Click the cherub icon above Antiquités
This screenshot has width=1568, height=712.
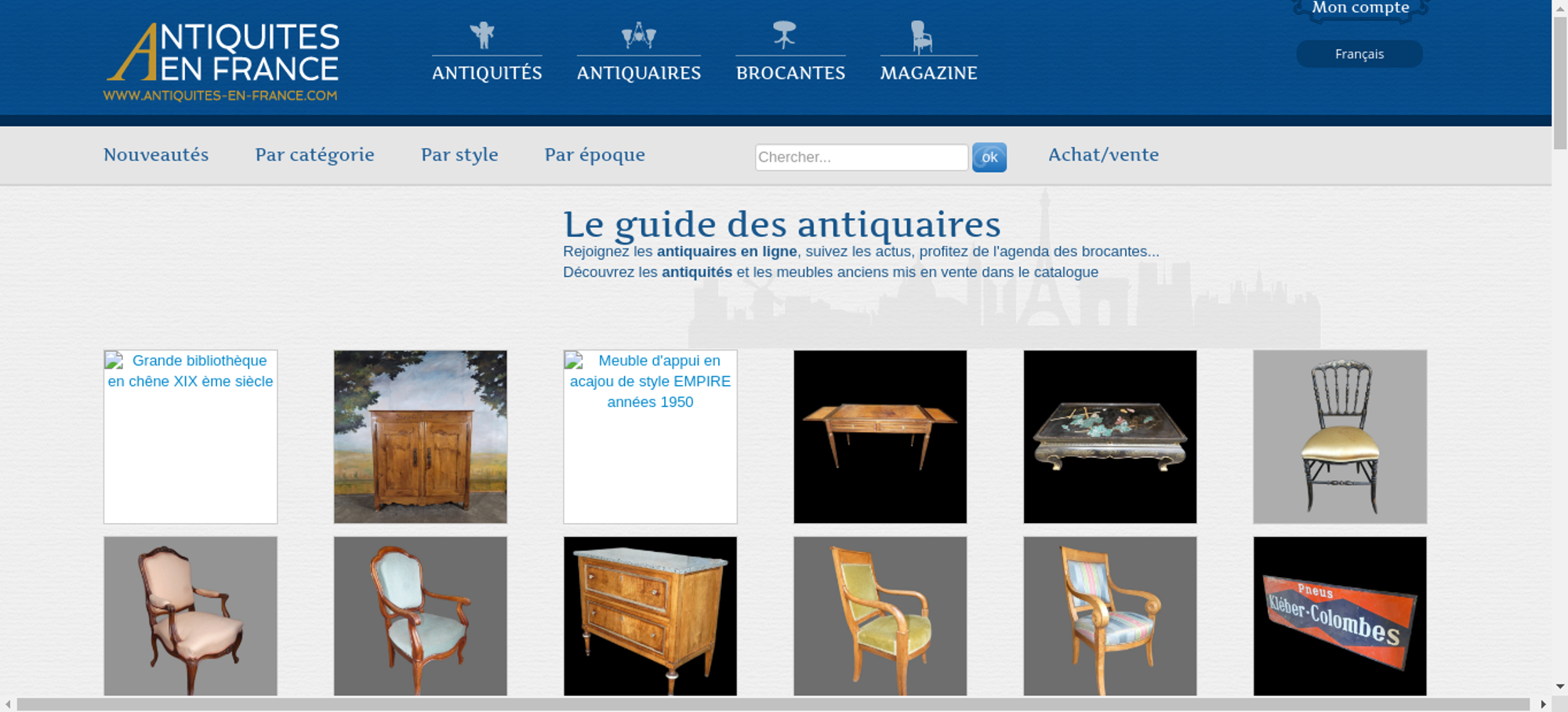[482, 35]
